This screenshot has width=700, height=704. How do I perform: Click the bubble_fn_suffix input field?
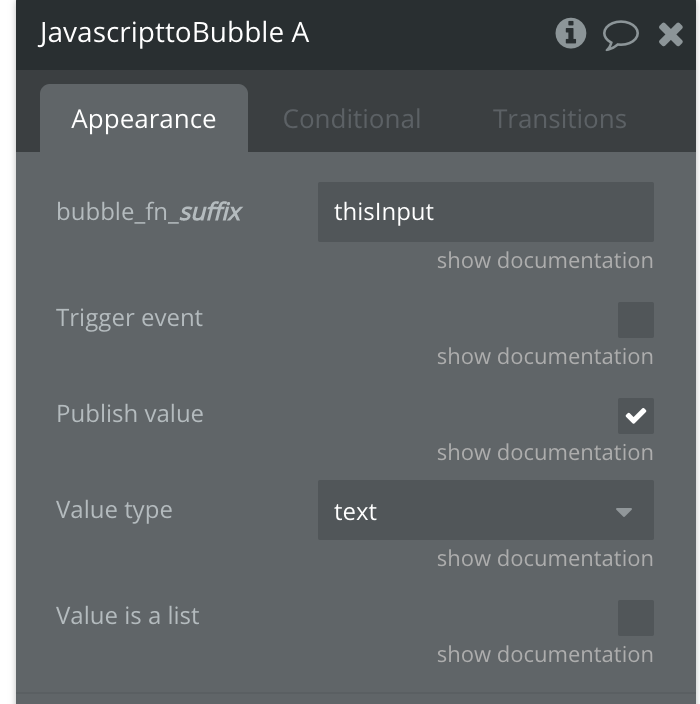[485, 212]
